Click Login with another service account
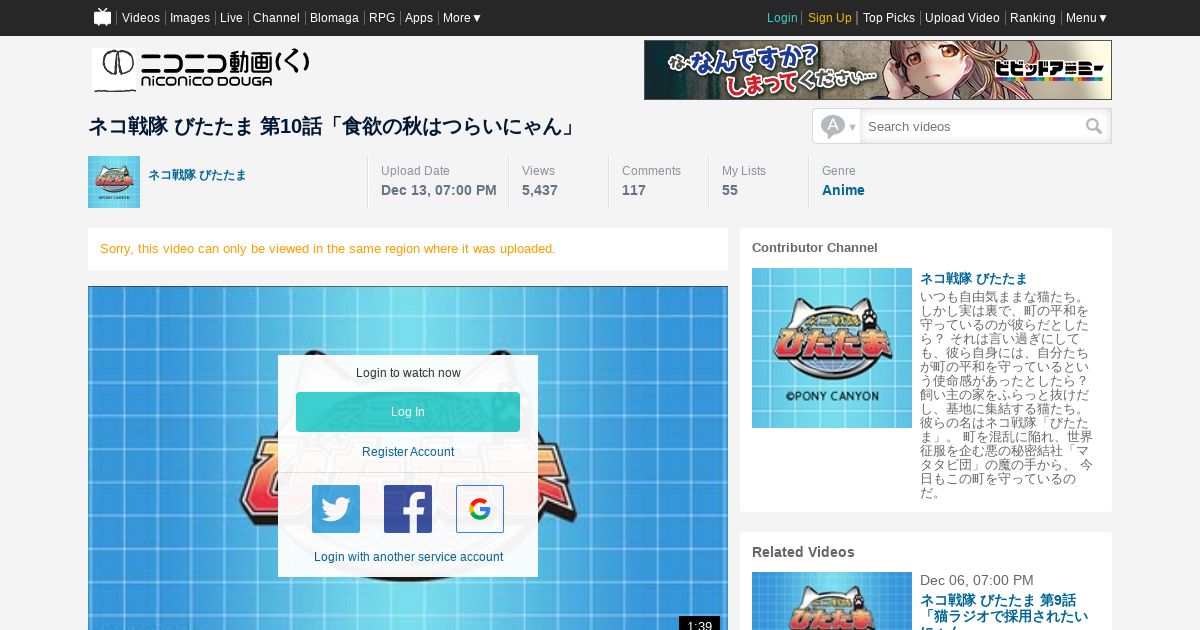The height and width of the screenshot is (630, 1200). (408, 557)
